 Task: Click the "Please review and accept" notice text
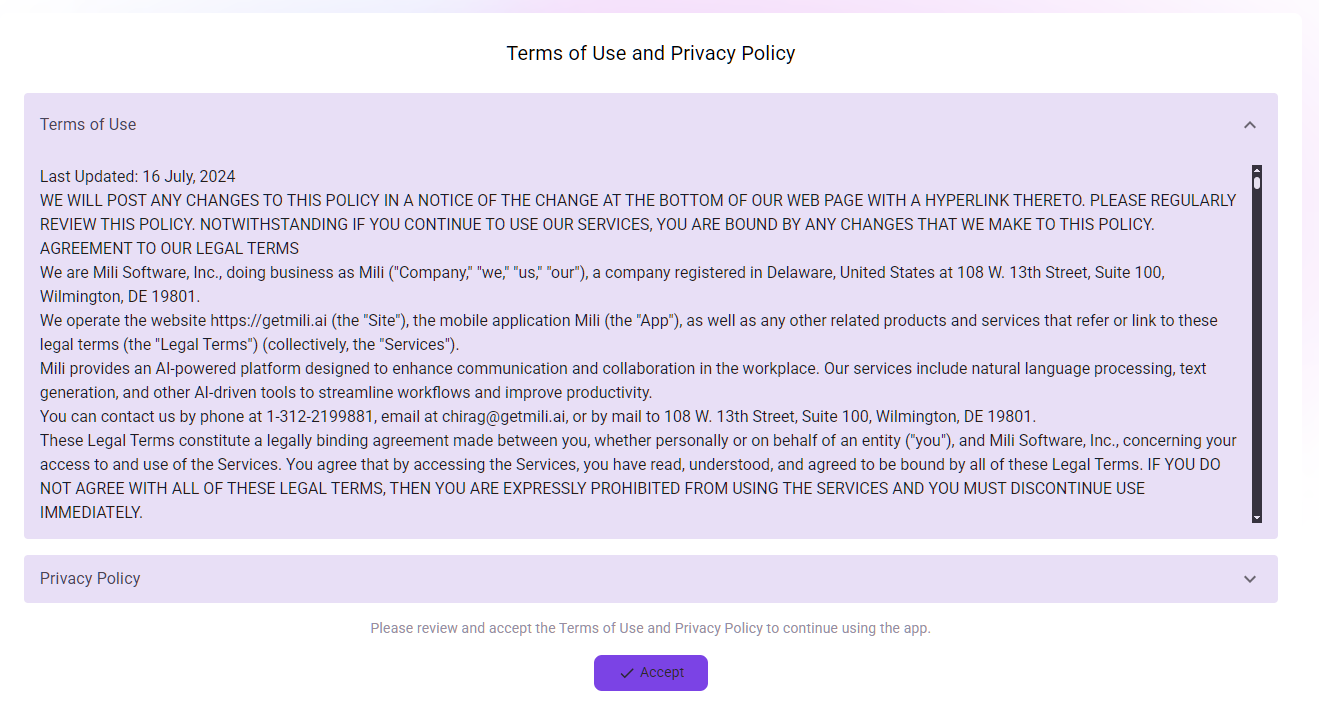(650, 629)
